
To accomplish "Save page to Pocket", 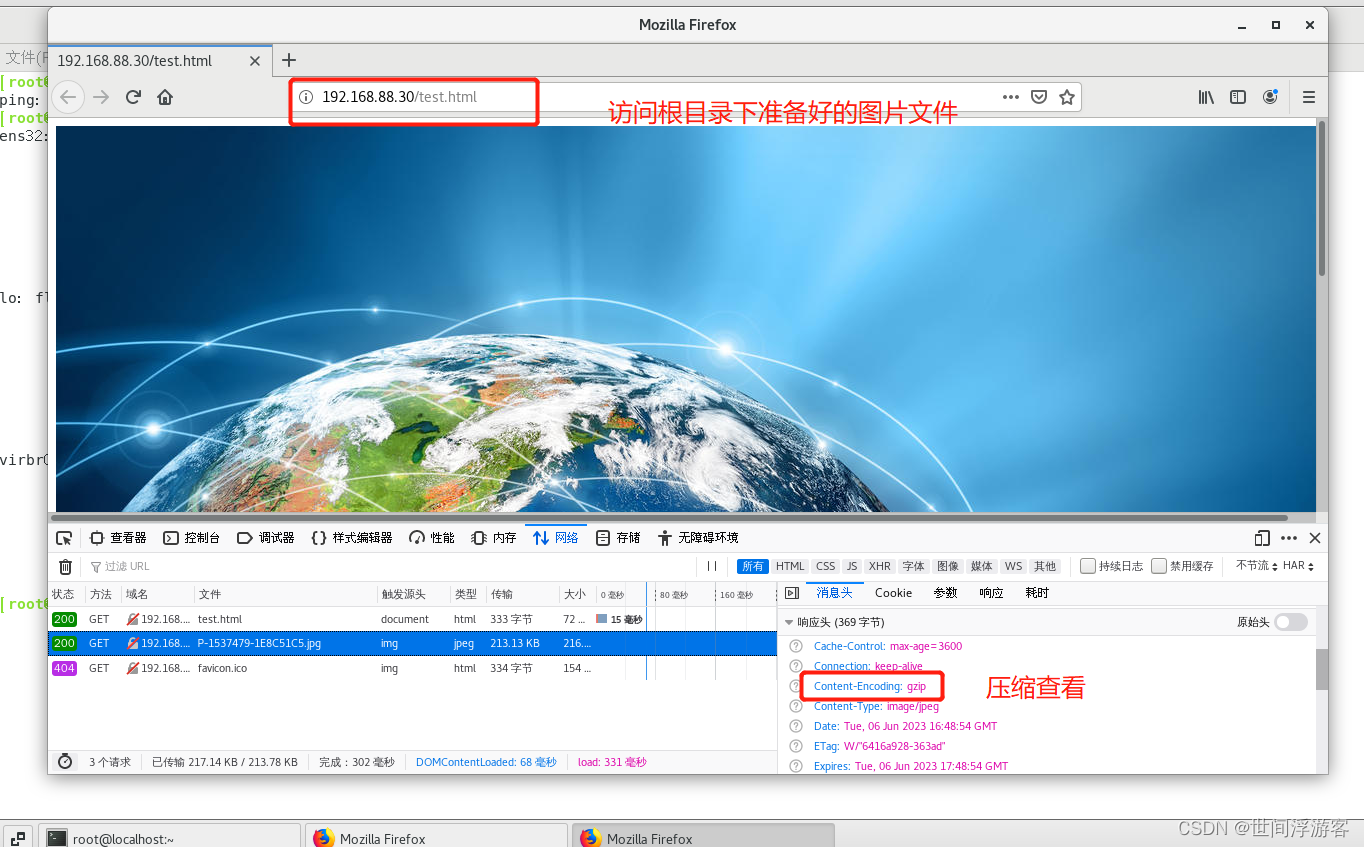I will (x=1039, y=97).
